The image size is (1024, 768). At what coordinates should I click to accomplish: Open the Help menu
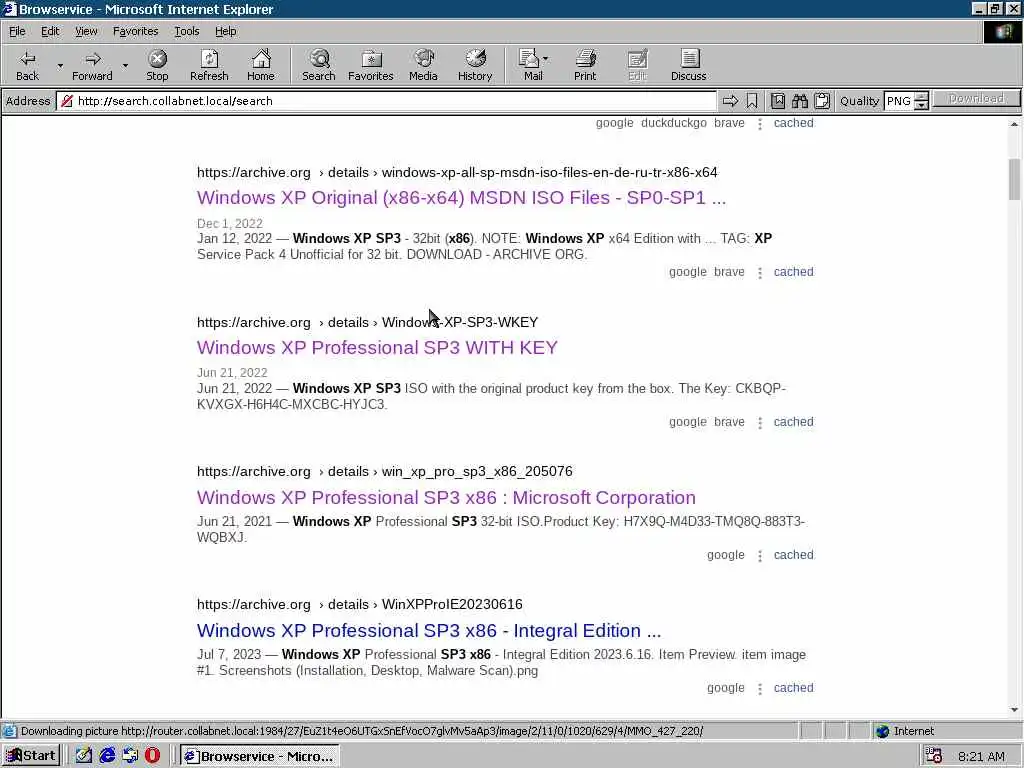pyautogui.click(x=225, y=31)
